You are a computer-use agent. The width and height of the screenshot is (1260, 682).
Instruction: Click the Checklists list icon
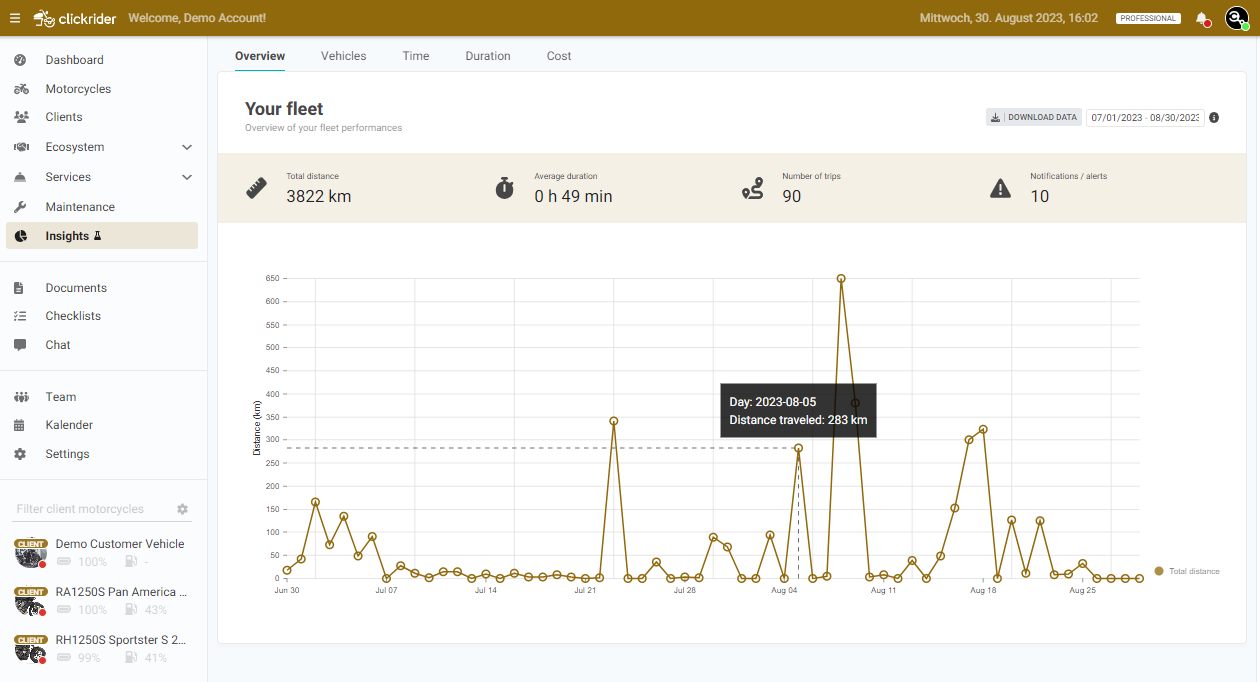pyautogui.click(x=20, y=316)
